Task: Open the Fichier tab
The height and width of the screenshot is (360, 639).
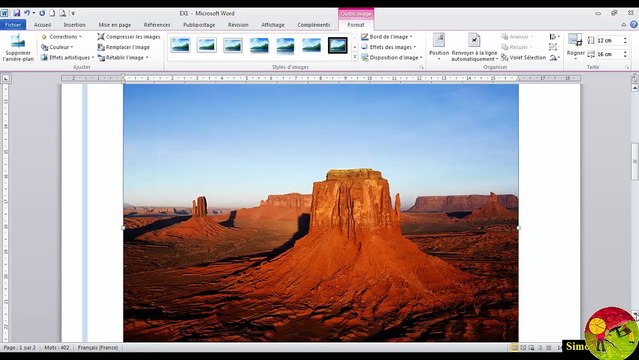Action: (x=13, y=25)
